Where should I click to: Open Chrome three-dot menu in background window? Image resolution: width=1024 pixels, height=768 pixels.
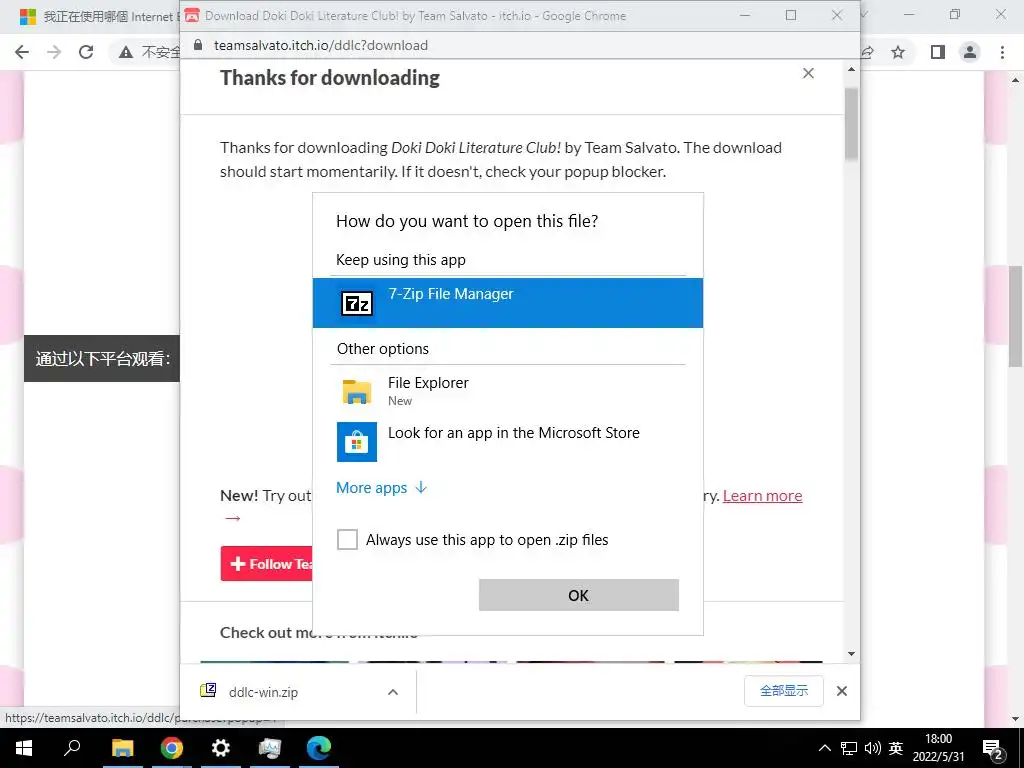pos(1002,52)
